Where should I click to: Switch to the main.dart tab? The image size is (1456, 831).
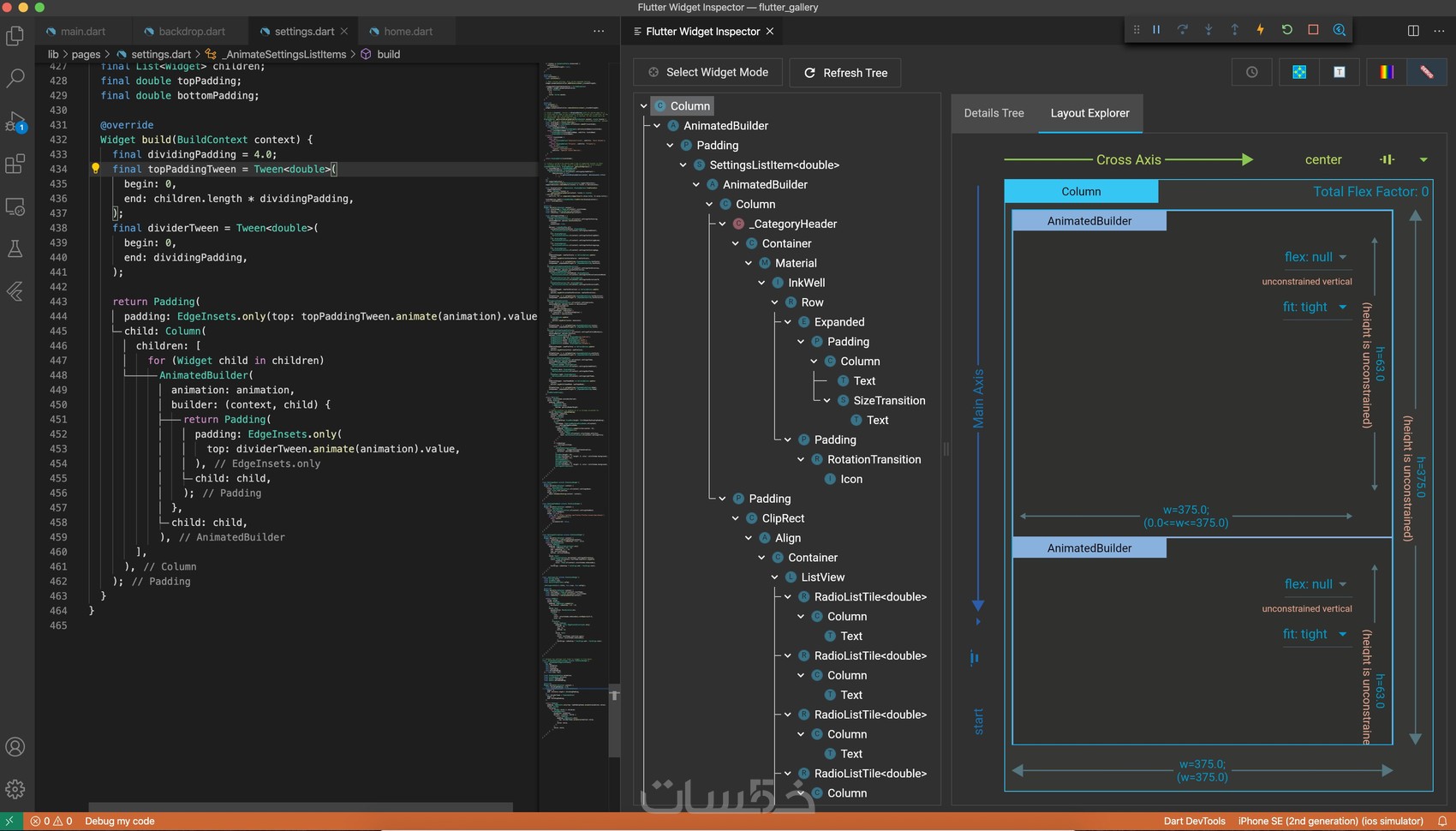point(82,31)
